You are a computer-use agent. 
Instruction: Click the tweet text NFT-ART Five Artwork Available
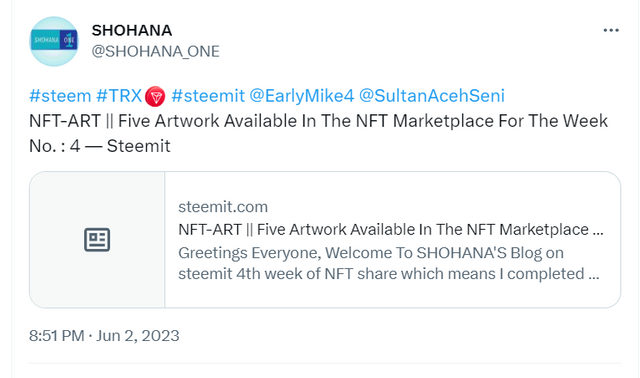(318, 121)
